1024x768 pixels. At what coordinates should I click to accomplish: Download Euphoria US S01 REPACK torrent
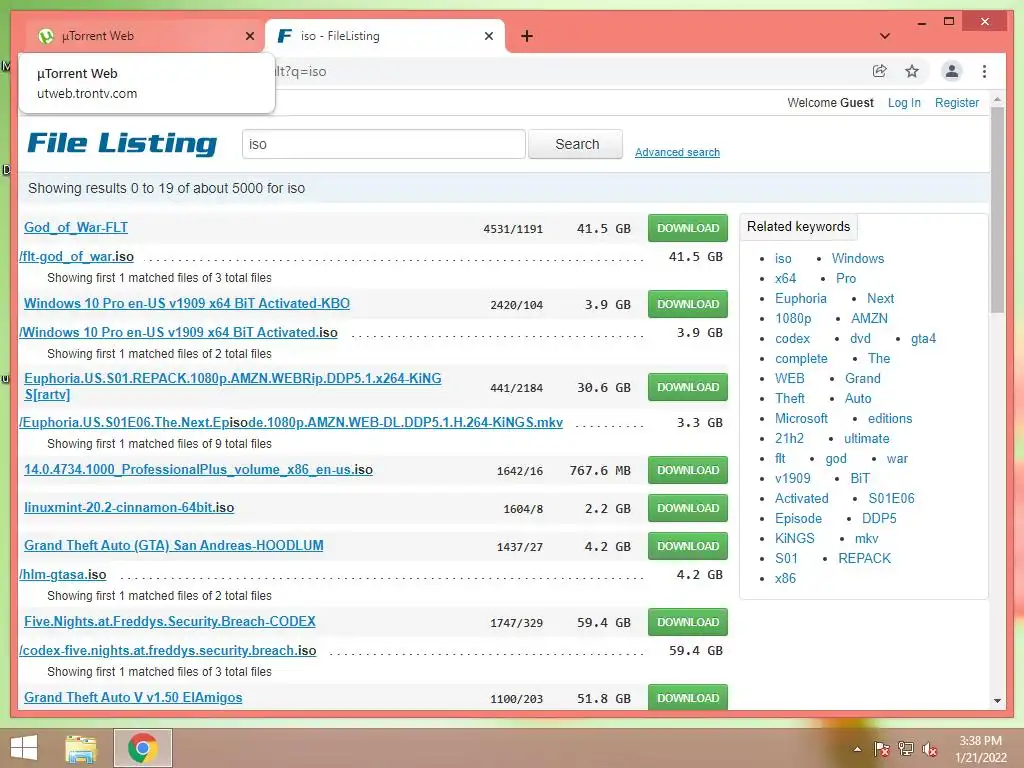click(688, 387)
